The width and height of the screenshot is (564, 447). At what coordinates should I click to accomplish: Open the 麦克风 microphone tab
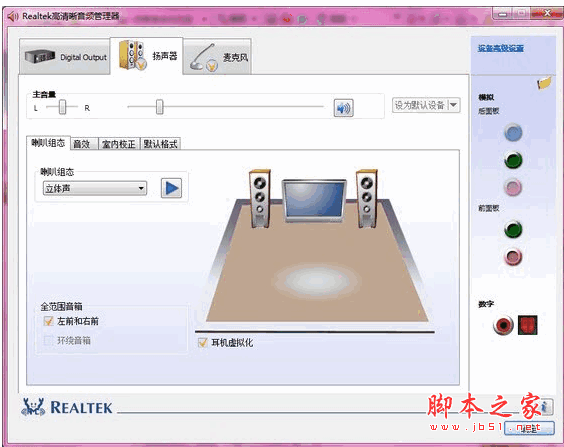(x=217, y=57)
